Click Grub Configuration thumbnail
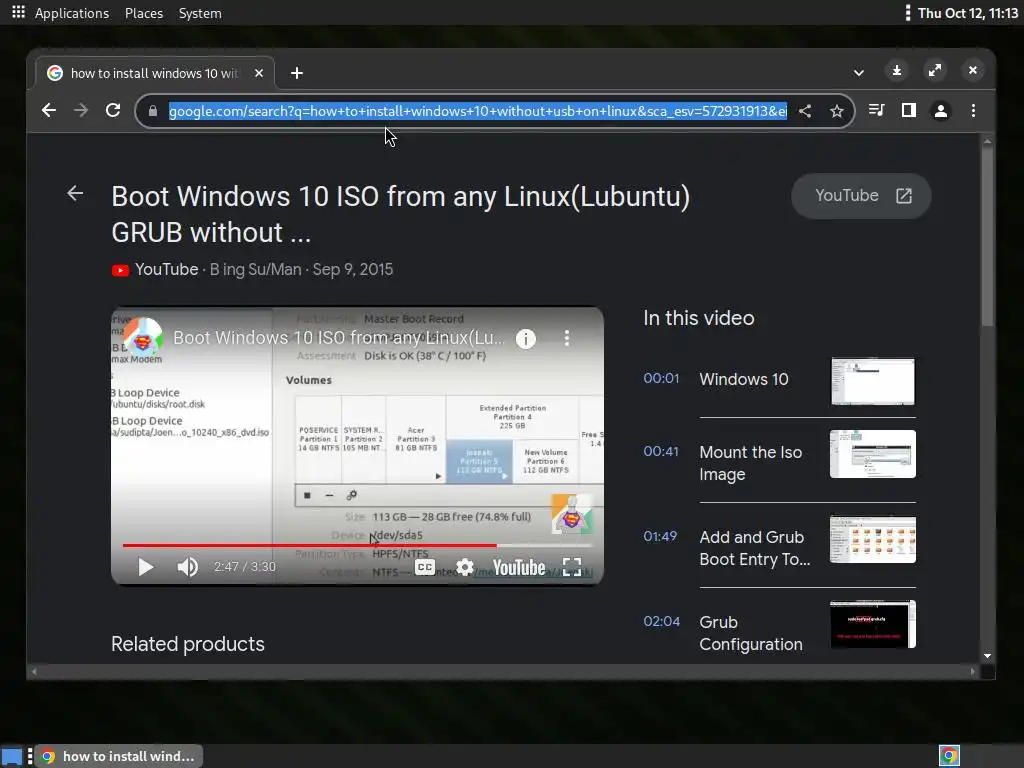Screen dimensions: 1024x768 click(x=873, y=624)
